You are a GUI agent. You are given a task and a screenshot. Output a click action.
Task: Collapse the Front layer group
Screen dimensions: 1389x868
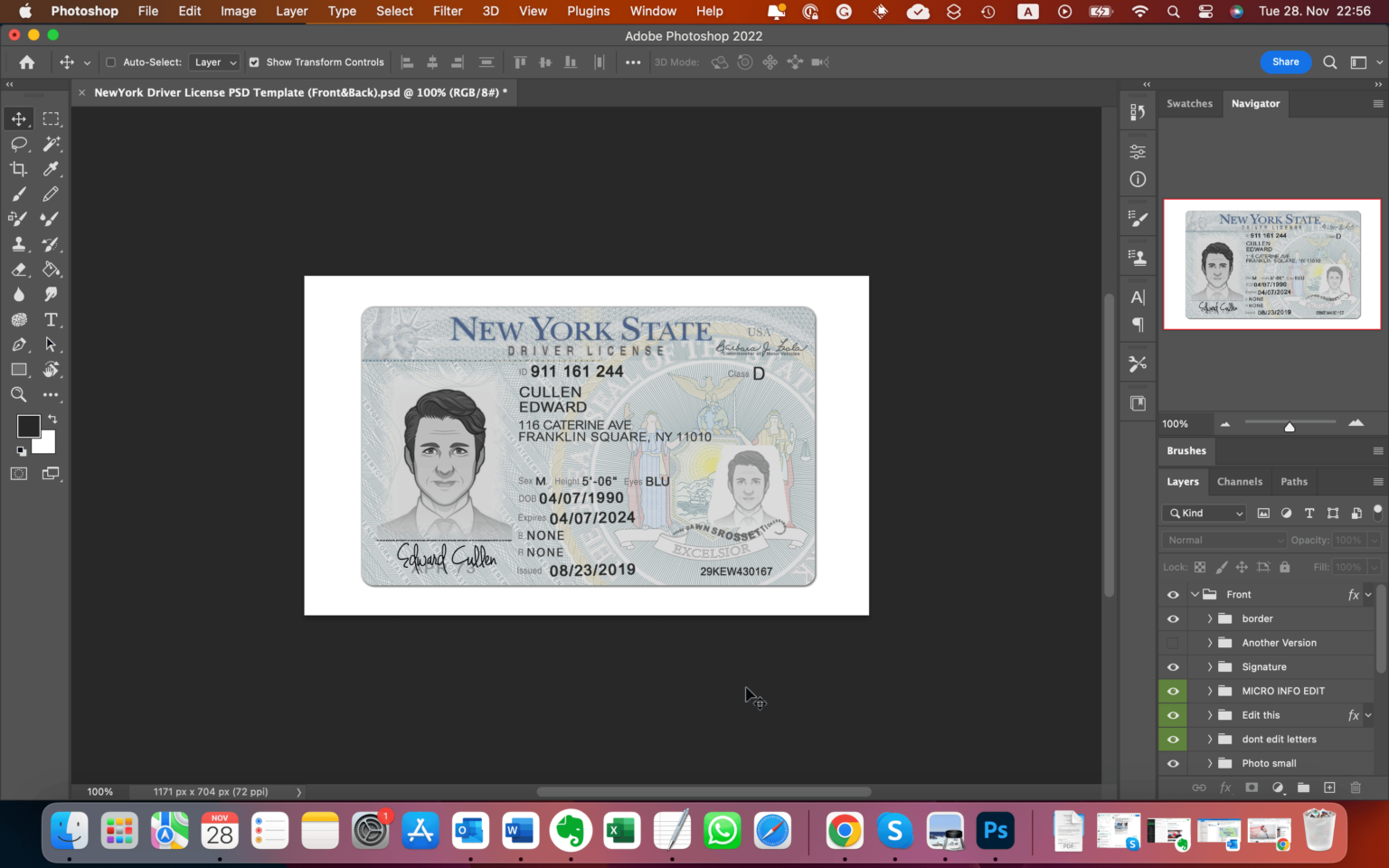point(1195,594)
